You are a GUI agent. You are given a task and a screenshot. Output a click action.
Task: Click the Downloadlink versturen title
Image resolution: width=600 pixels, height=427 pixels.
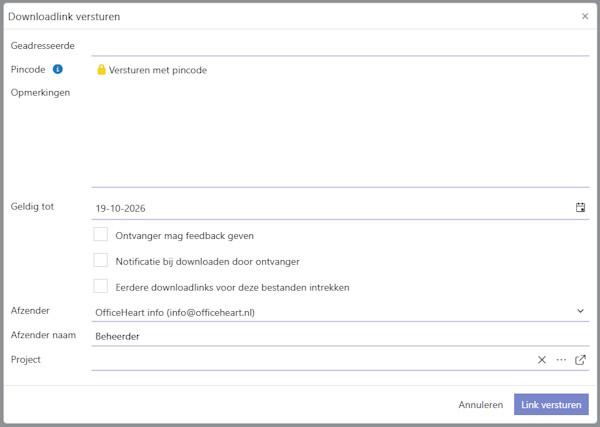pyautogui.click(x=64, y=16)
